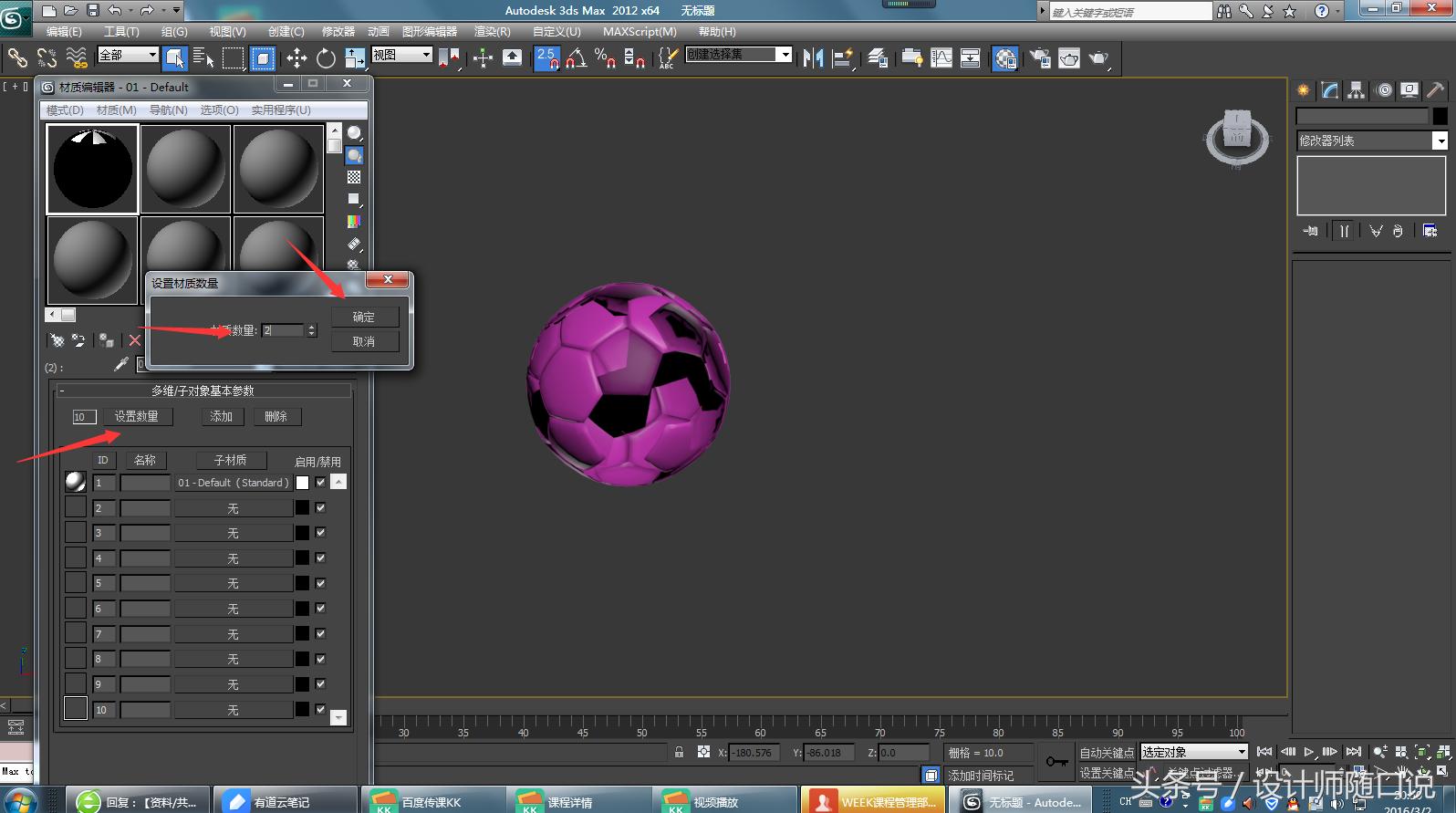Open the Material Editor from toolbar
The width and height of the screenshot is (1456, 813).
(x=1005, y=58)
